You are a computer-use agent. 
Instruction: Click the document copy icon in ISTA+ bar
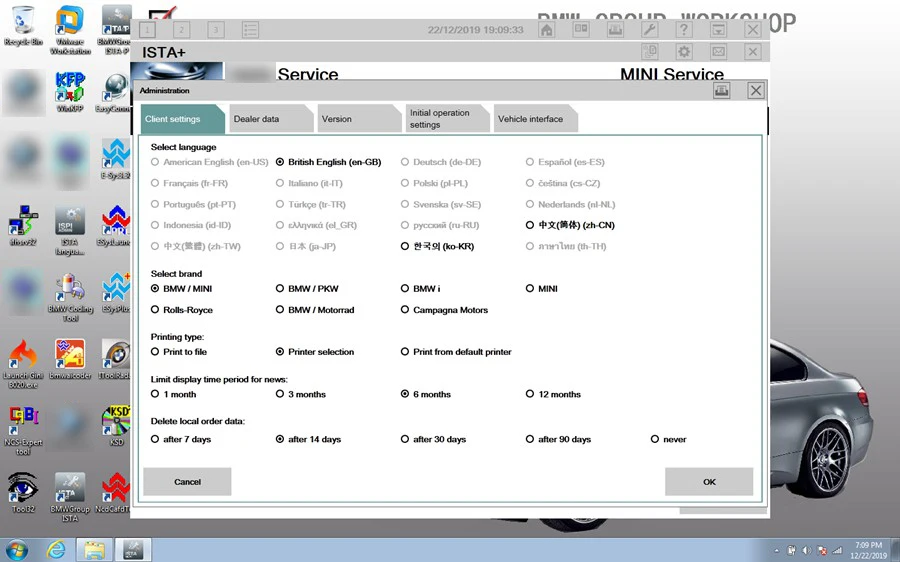[x=650, y=52]
